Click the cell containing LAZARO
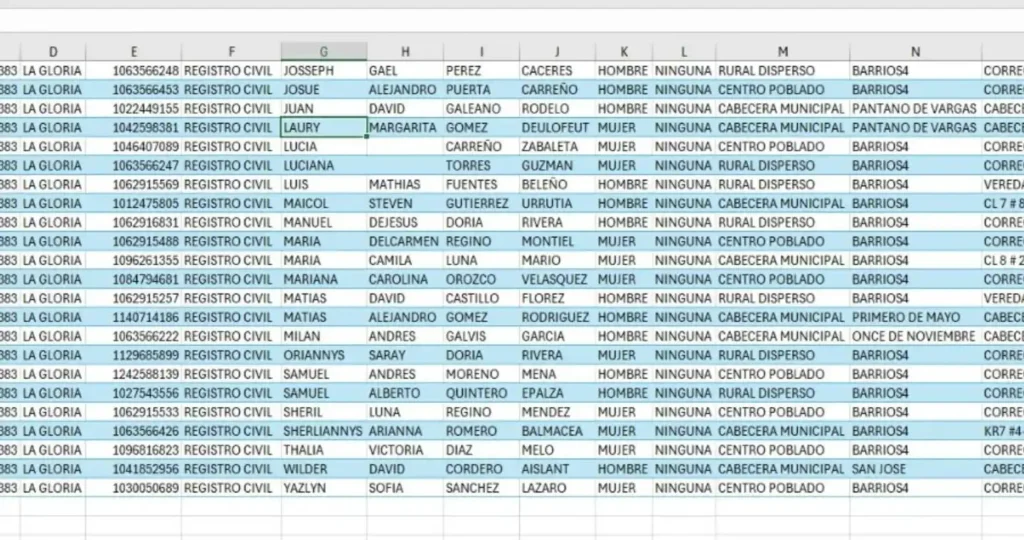 [x=557, y=487]
